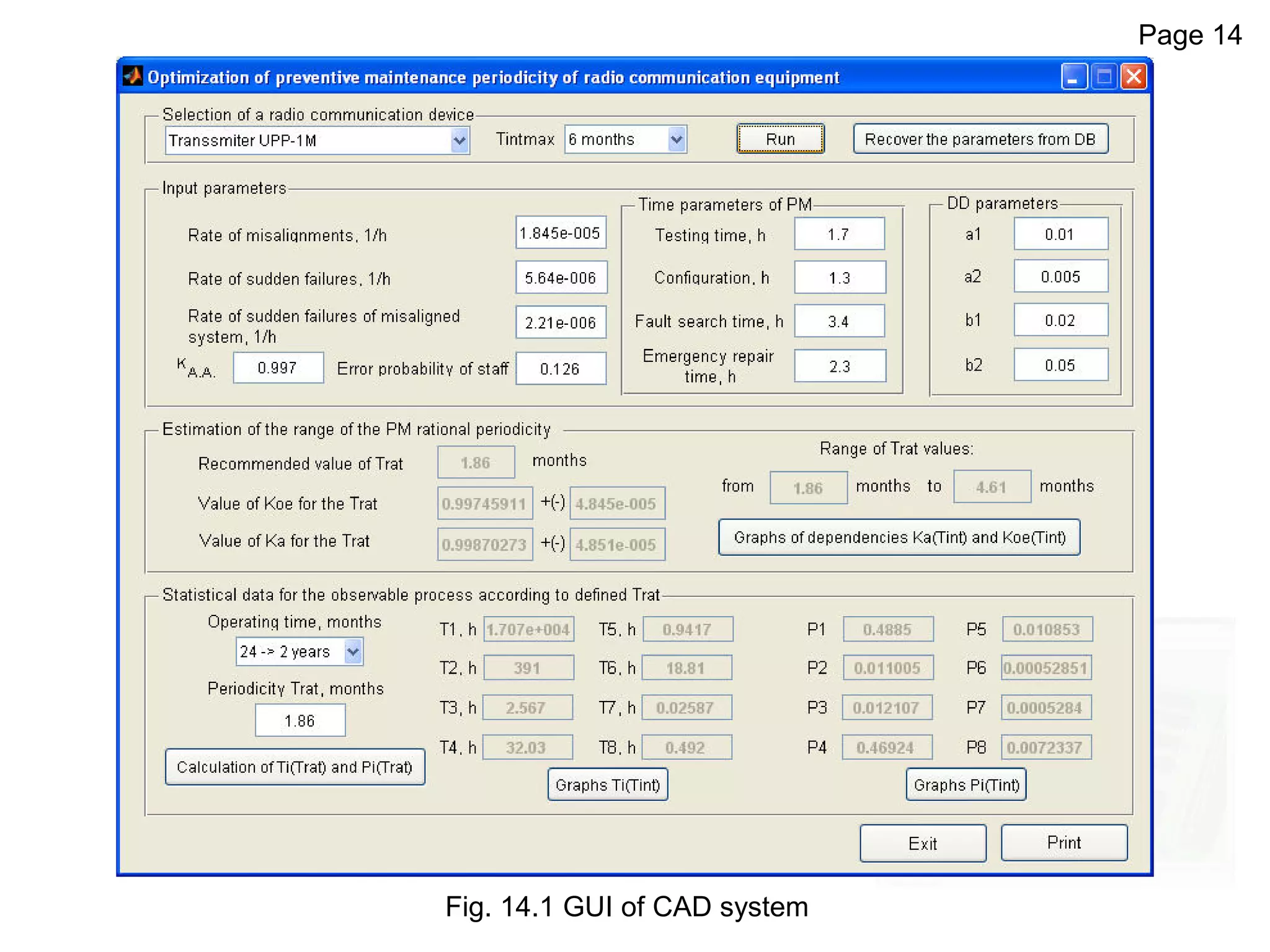Click the T8 value 0.492
This screenshot has height=952, width=1270.
pyautogui.click(x=686, y=747)
